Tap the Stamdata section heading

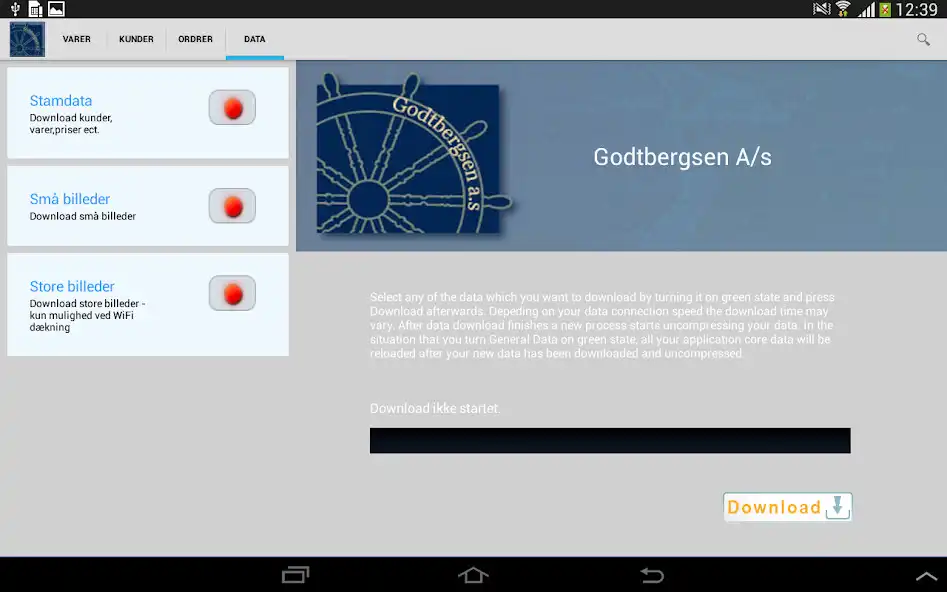60,100
